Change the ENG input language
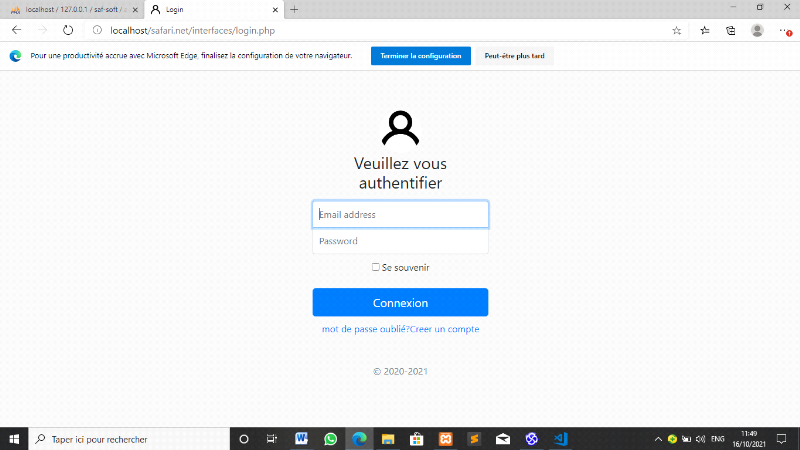Screen dimensions: 800x450 [717, 439]
